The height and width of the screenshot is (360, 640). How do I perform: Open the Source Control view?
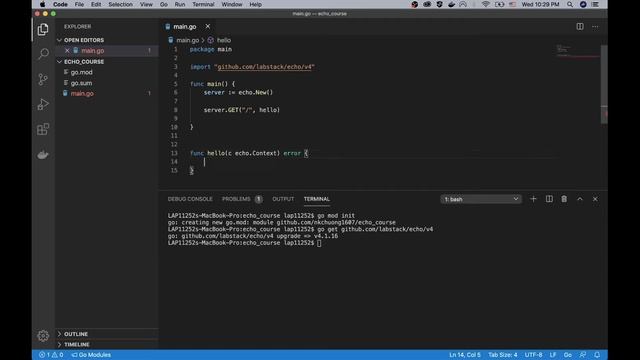(43, 79)
